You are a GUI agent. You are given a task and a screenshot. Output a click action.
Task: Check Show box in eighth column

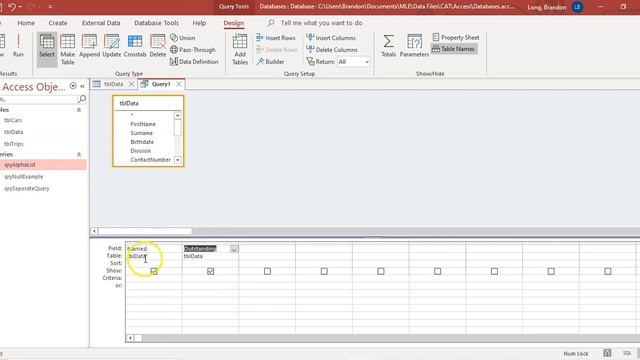click(551, 271)
